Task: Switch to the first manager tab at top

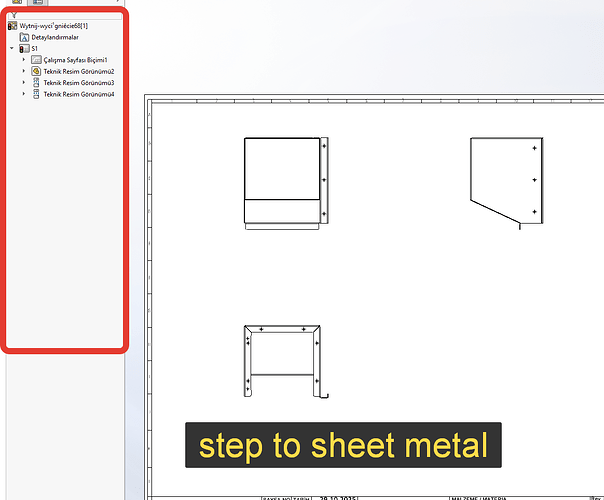Action: point(16,3)
